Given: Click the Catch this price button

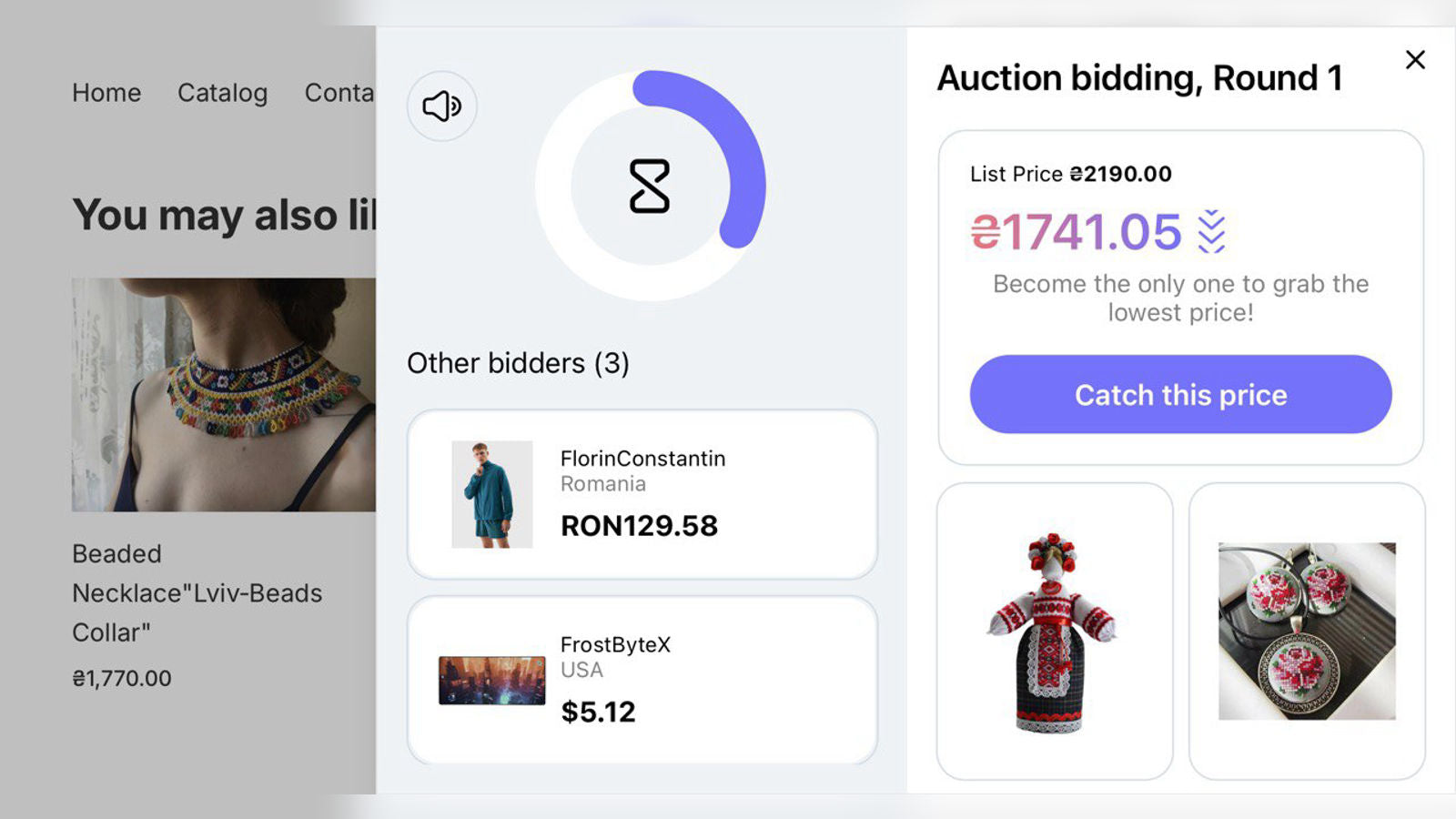Looking at the screenshot, I should (1180, 394).
